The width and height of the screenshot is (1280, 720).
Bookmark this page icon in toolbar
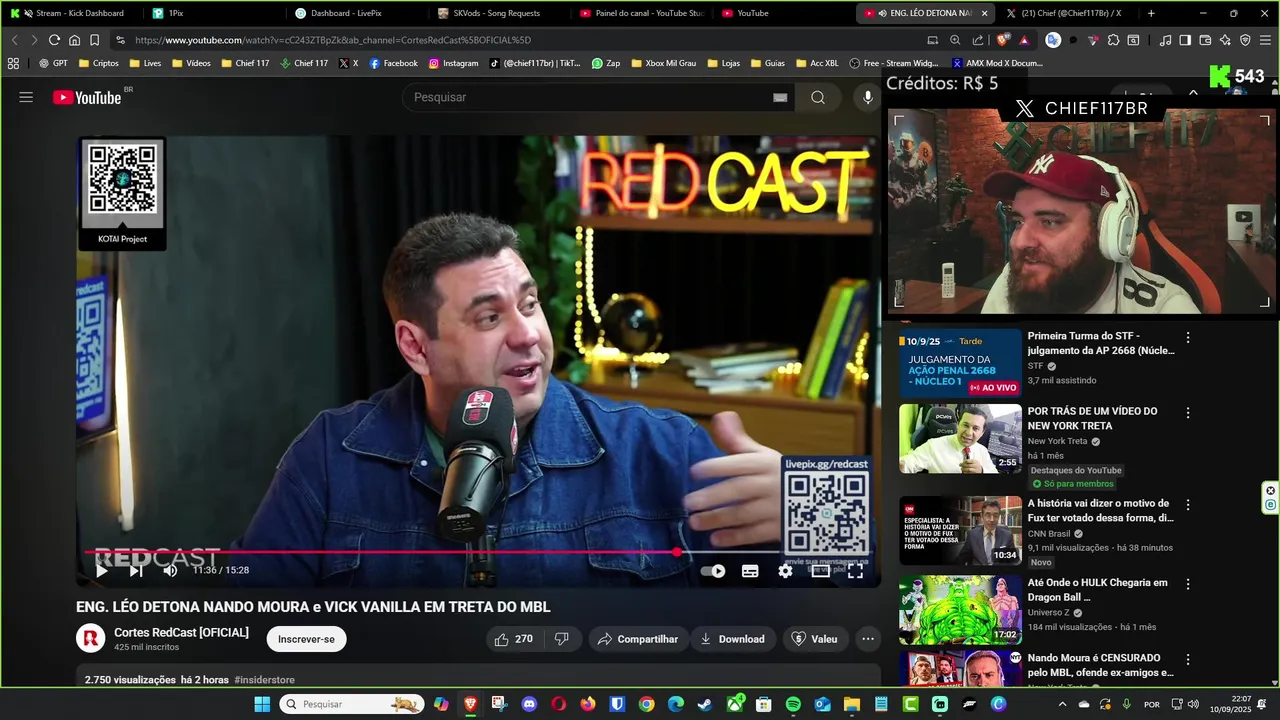[x=94, y=40]
